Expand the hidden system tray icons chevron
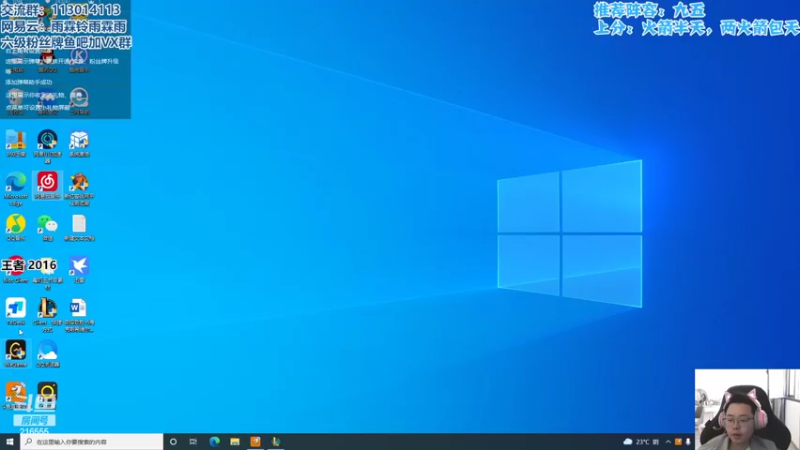This screenshot has width=800, height=450. 668,442
